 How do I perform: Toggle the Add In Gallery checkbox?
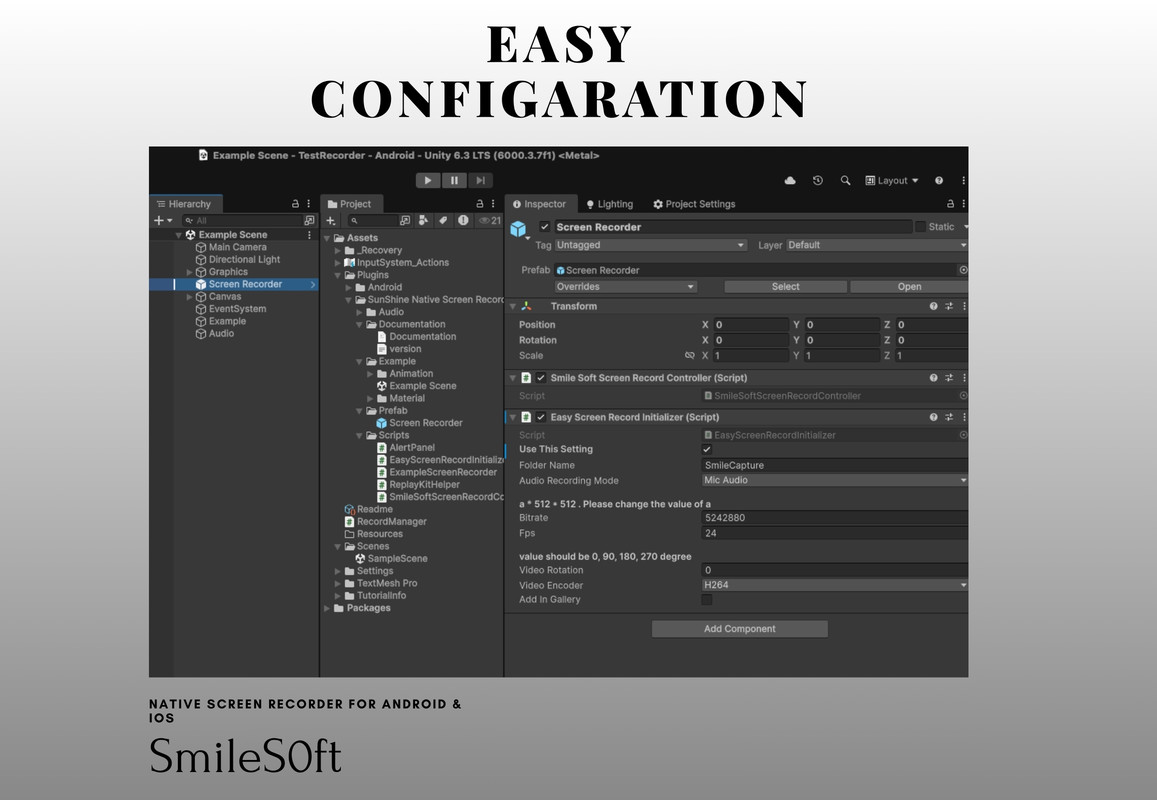tap(707, 600)
